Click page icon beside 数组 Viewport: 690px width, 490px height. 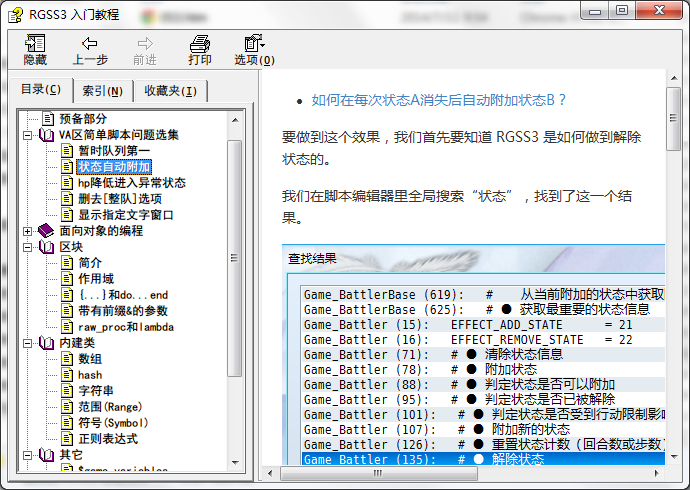click(67, 359)
